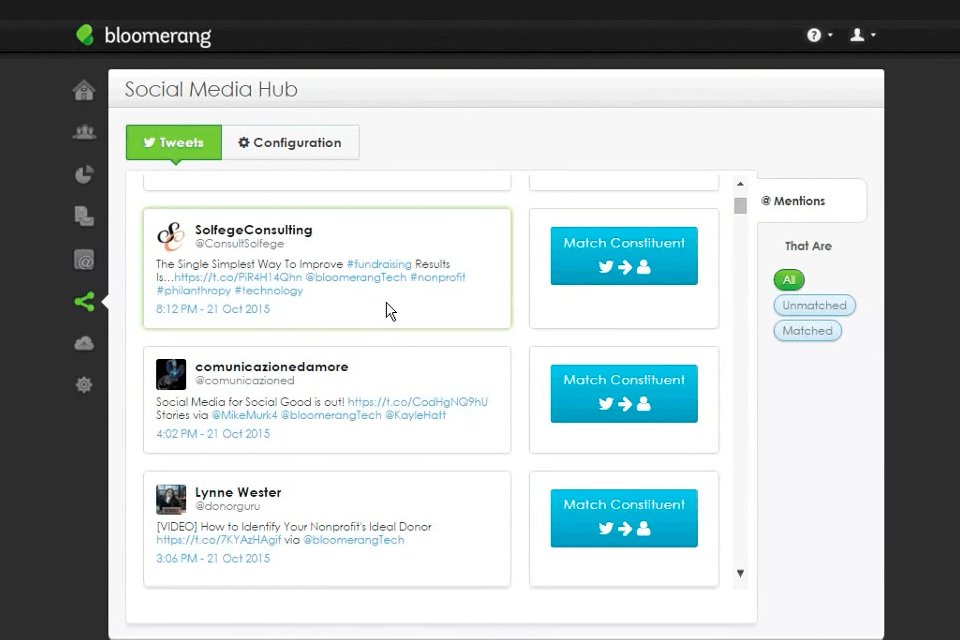Match Constituent for Lynne Wester tweet
Viewport: 960px width, 640px height.
[x=624, y=518]
